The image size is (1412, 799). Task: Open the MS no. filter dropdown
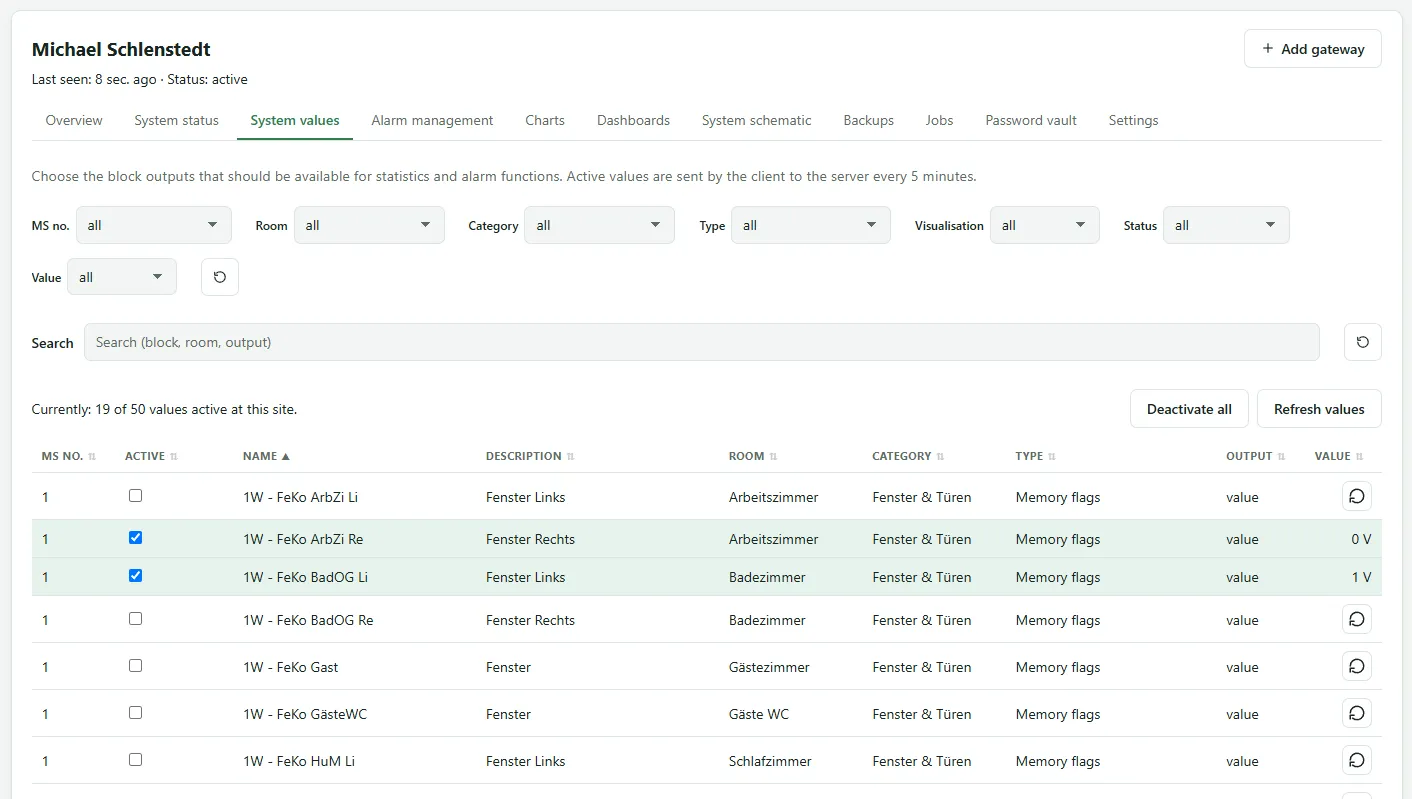[x=154, y=225]
